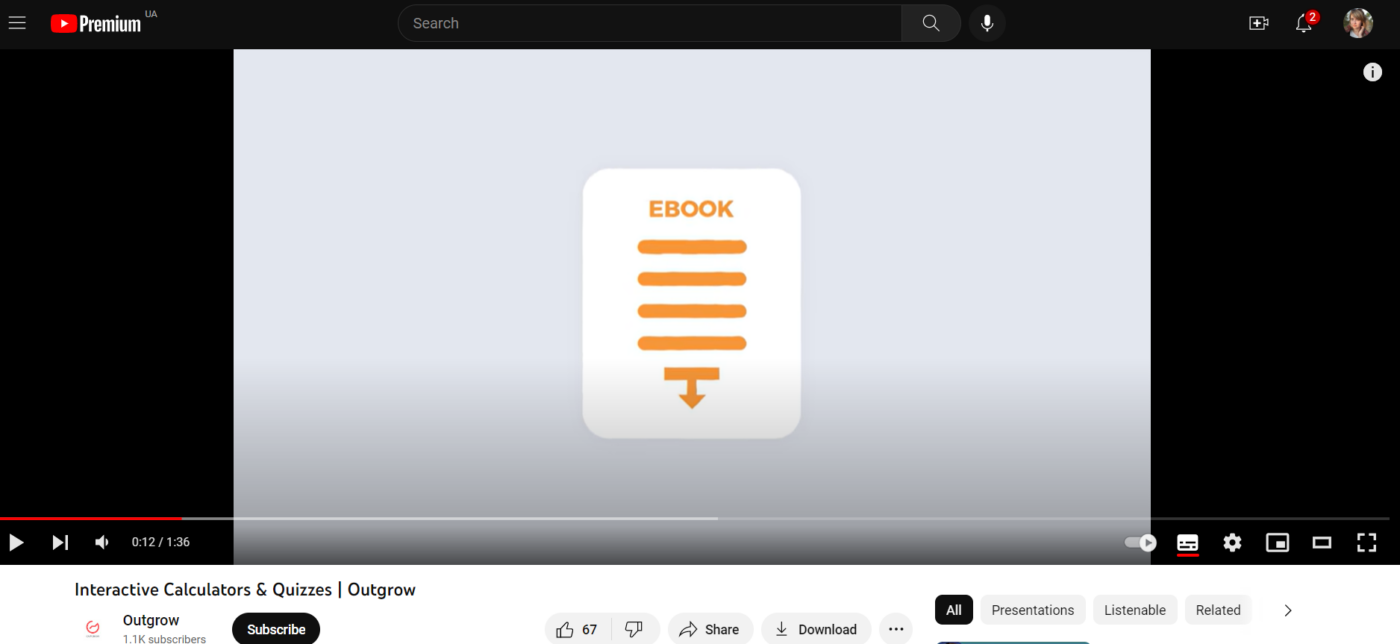Viewport: 1400px width, 644px height.
Task: Open the notifications bell
Action: pos(1304,23)
